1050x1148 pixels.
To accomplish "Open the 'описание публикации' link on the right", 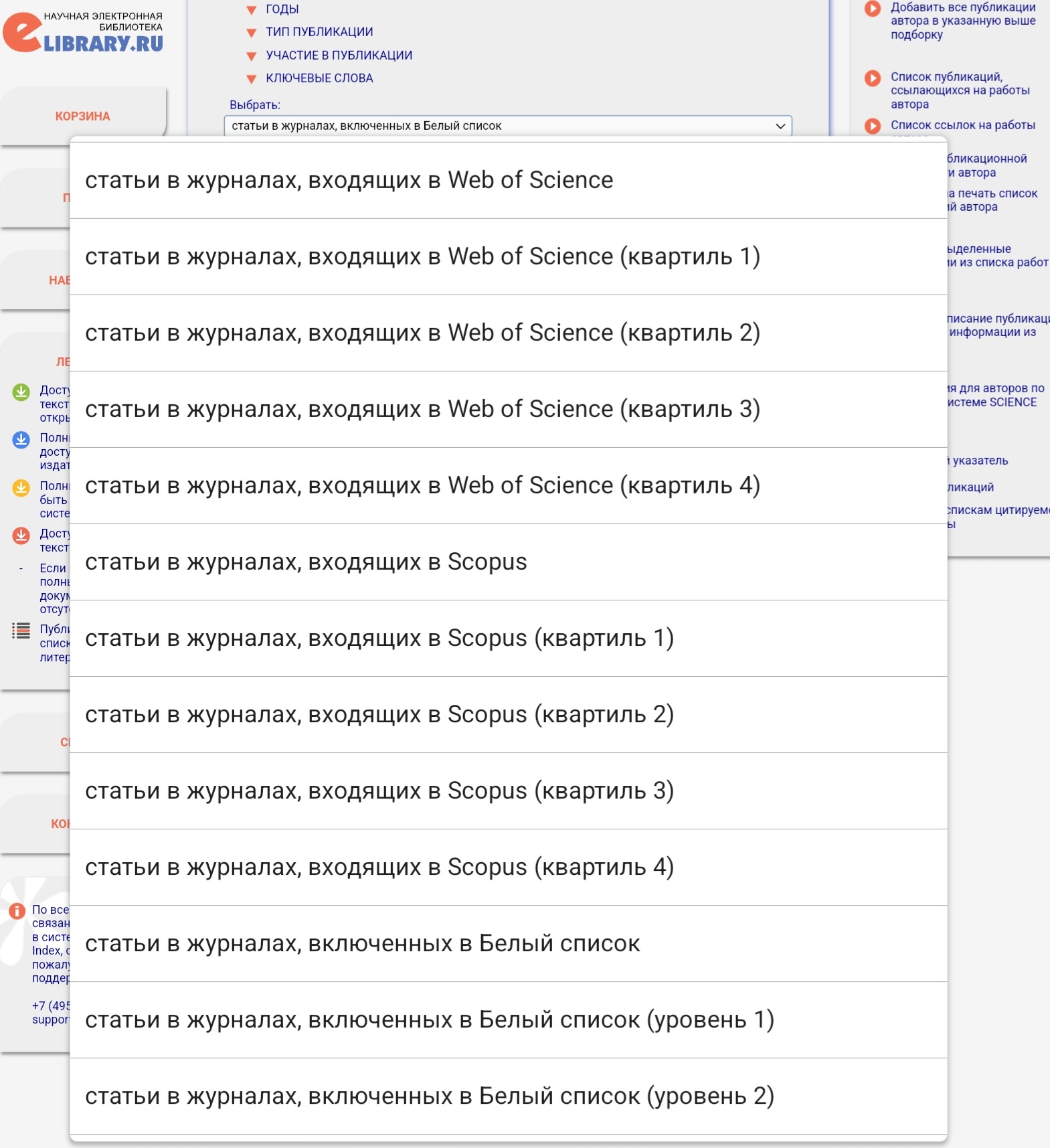I will (998, 325).
